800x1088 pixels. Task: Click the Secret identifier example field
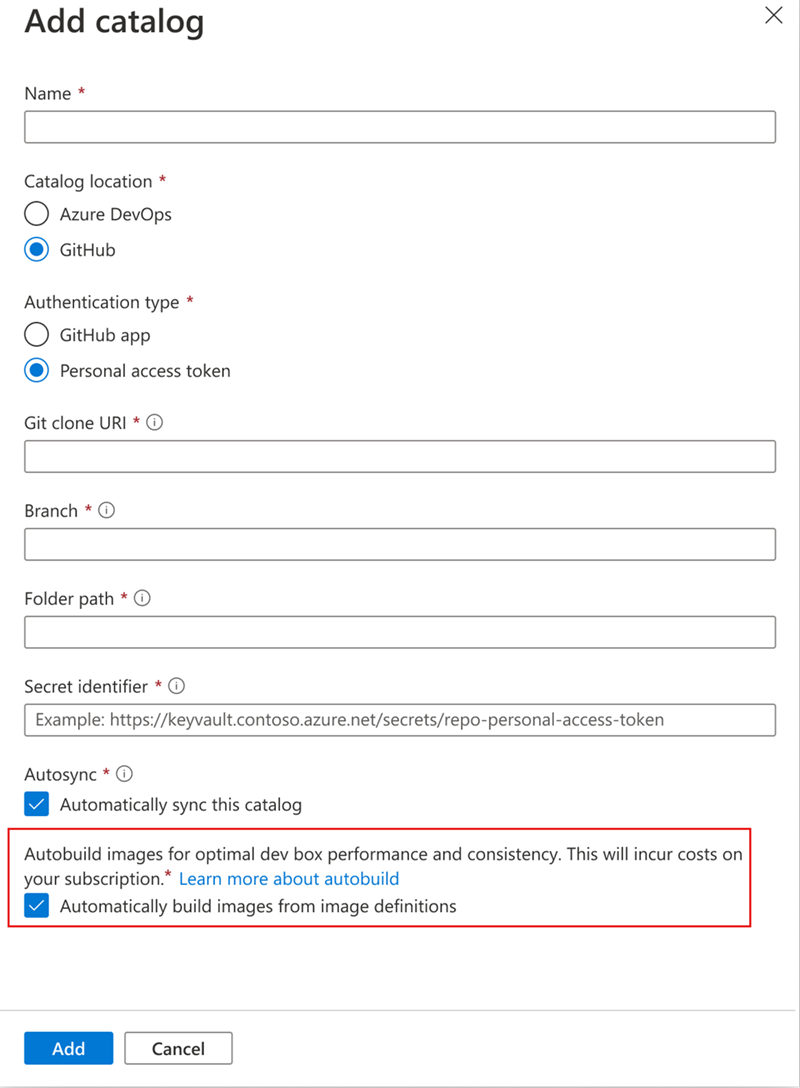click(x=400, y=720)
